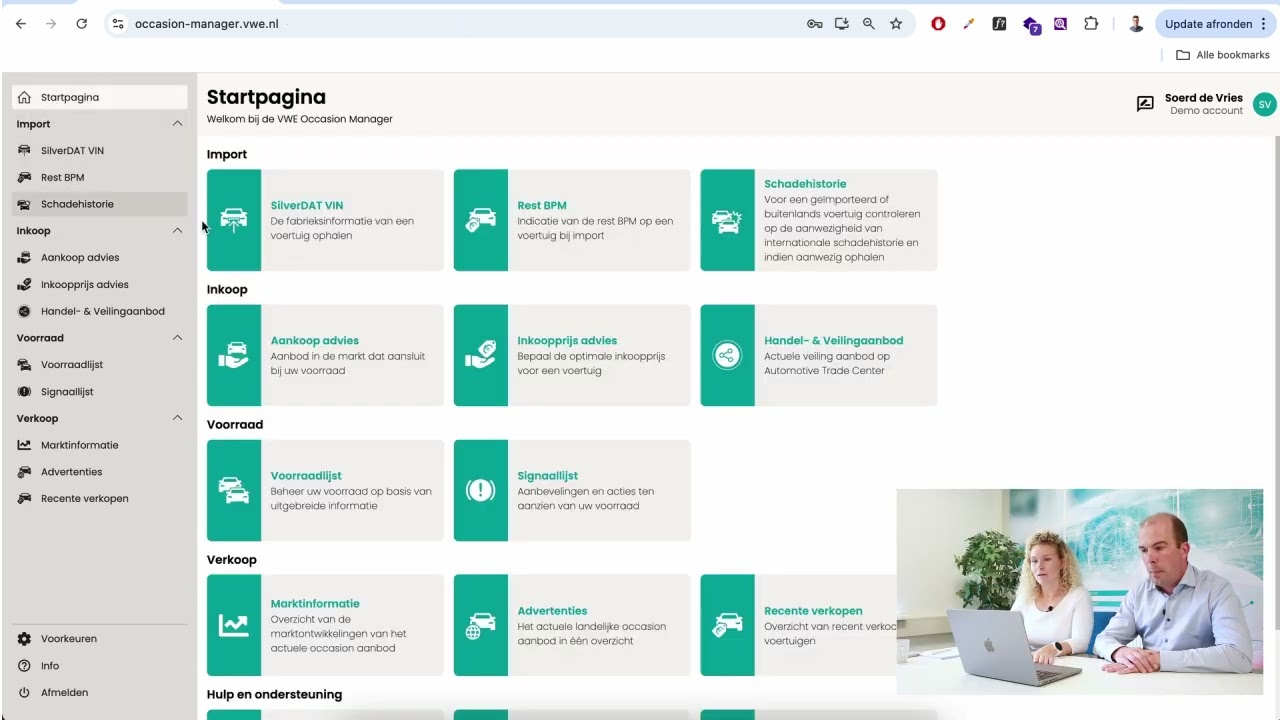Open the Aankoop advies card icon

point(234,355)
